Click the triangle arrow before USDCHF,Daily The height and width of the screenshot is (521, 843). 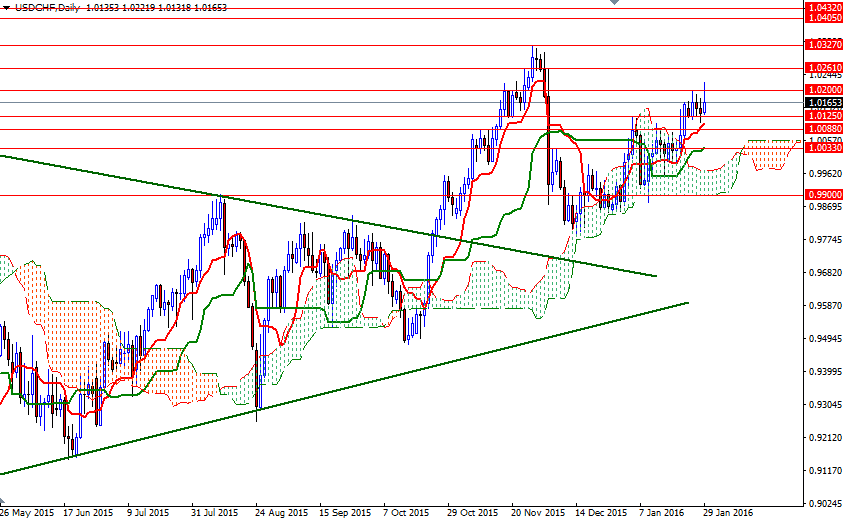click(x=6, y=8)
